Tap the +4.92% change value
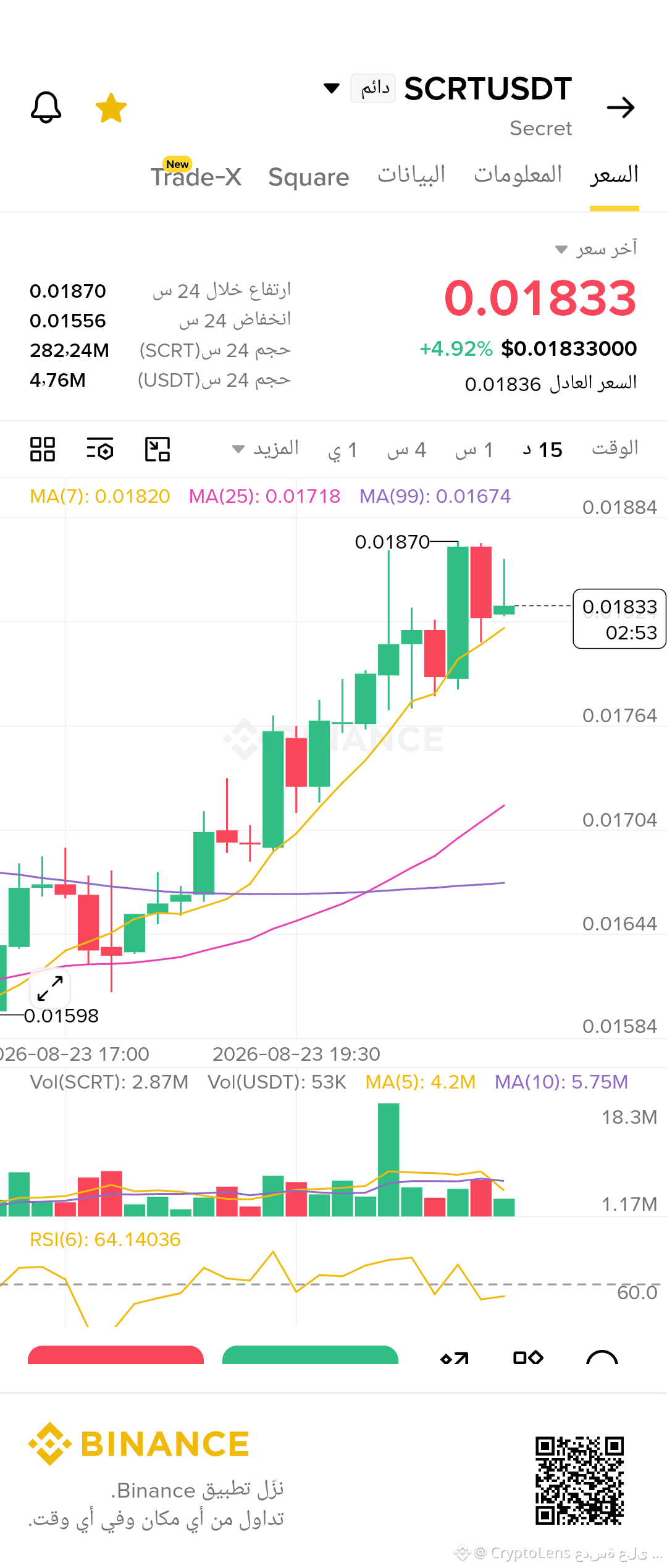The height and width of the screenshot is (1568, 667). (456, 348)
